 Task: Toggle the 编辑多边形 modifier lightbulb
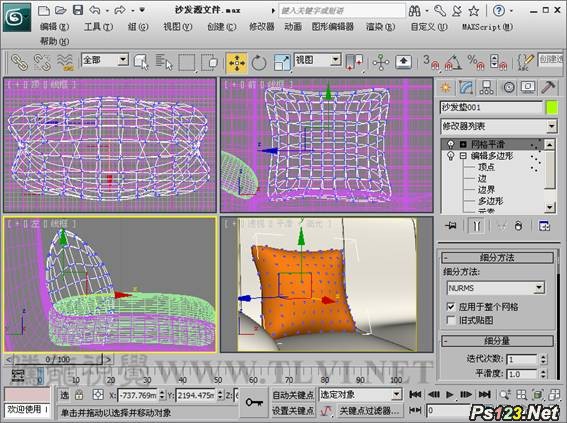pyautogui.click(x=451, y=156)
